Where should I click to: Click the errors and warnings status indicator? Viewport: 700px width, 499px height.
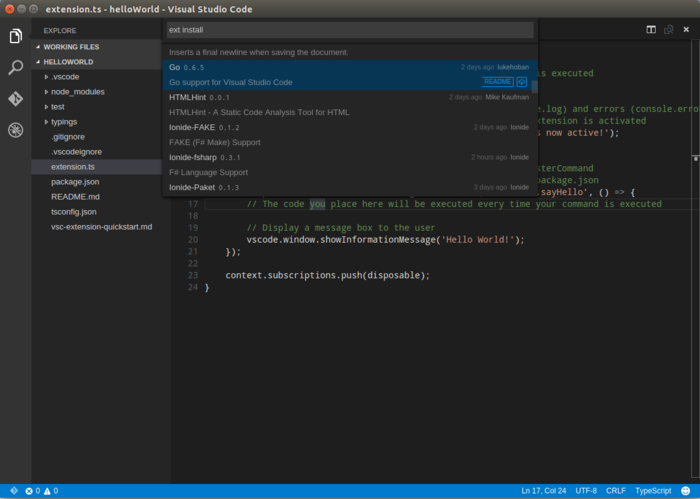(41, 491)
